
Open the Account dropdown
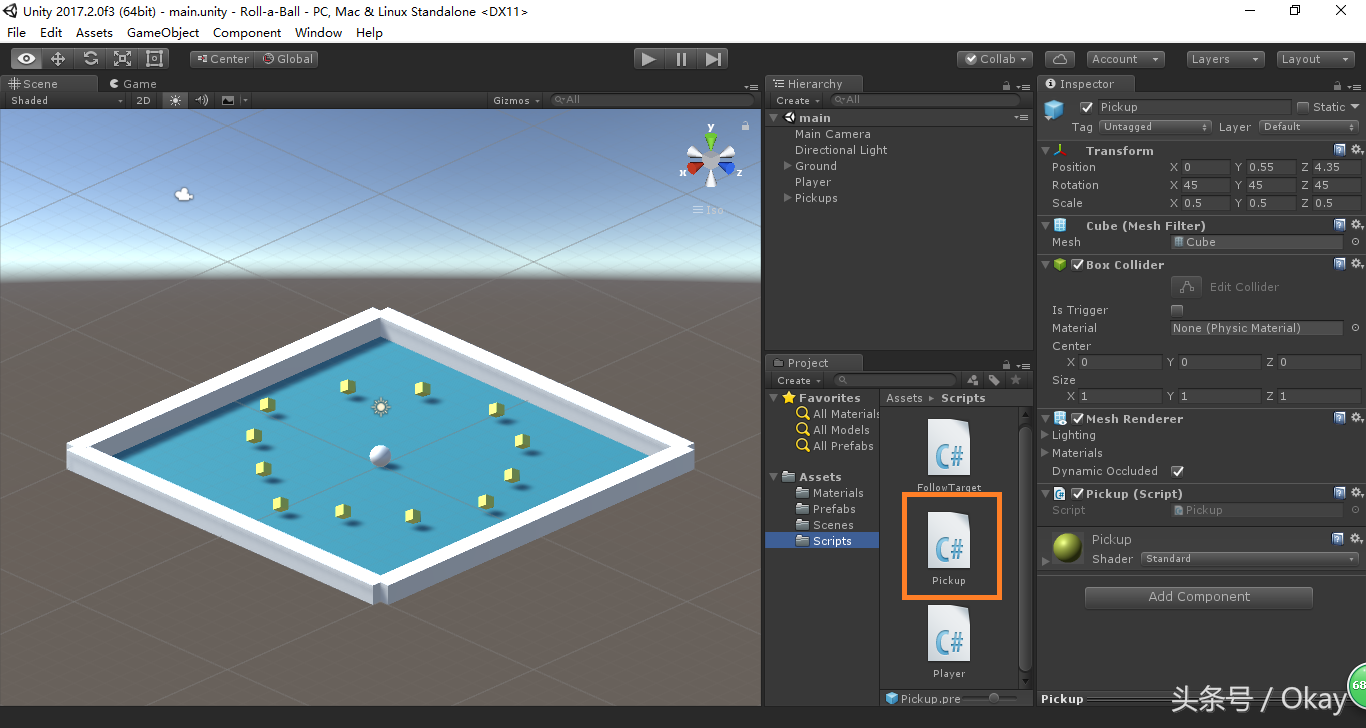point(1125,59)
